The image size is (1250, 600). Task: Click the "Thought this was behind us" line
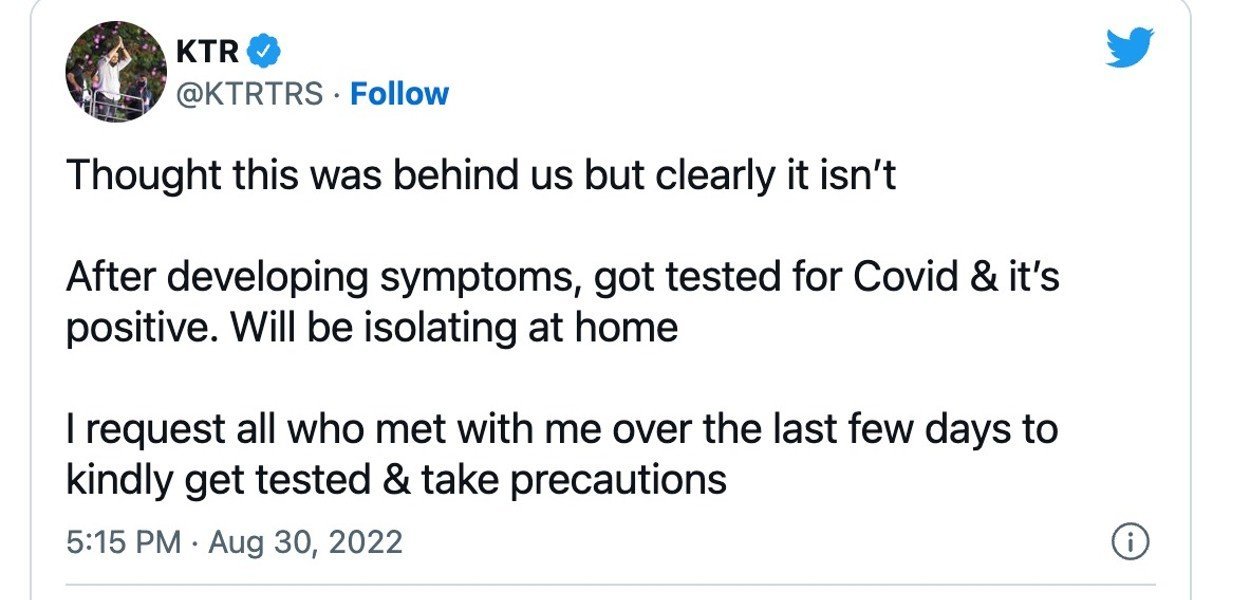tap(480, 176)
